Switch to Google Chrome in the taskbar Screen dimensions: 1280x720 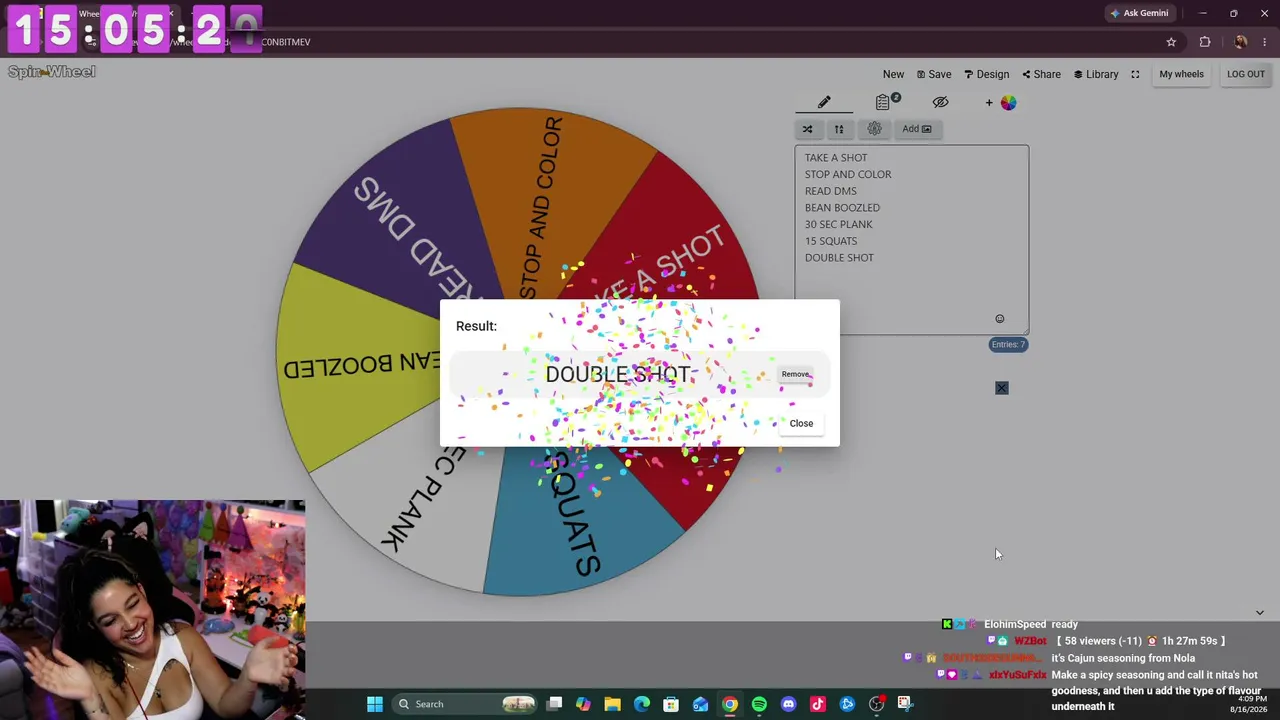[730, 704]
